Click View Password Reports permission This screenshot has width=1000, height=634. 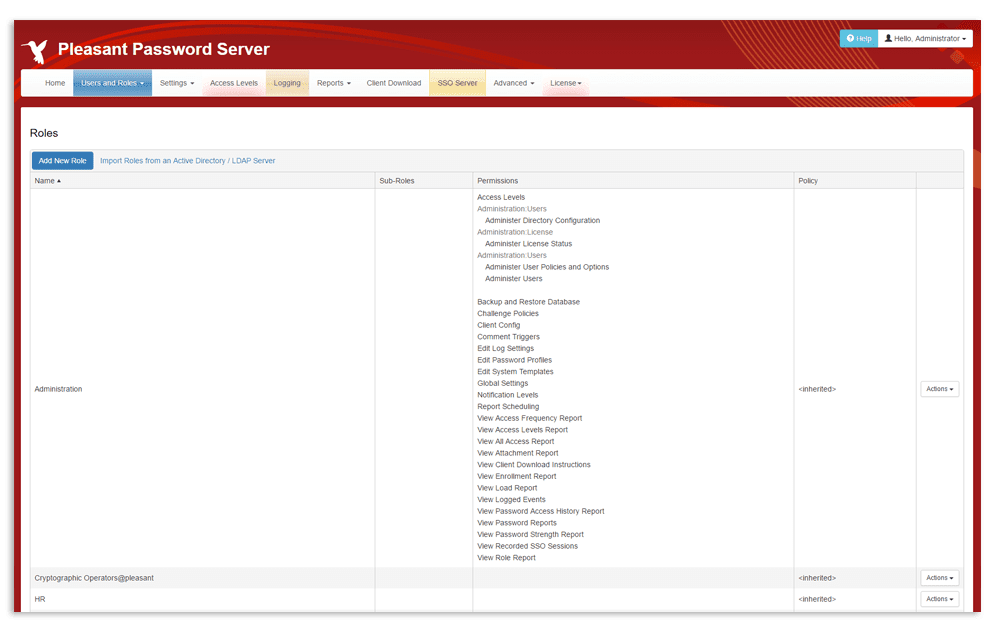pos(517,523)
